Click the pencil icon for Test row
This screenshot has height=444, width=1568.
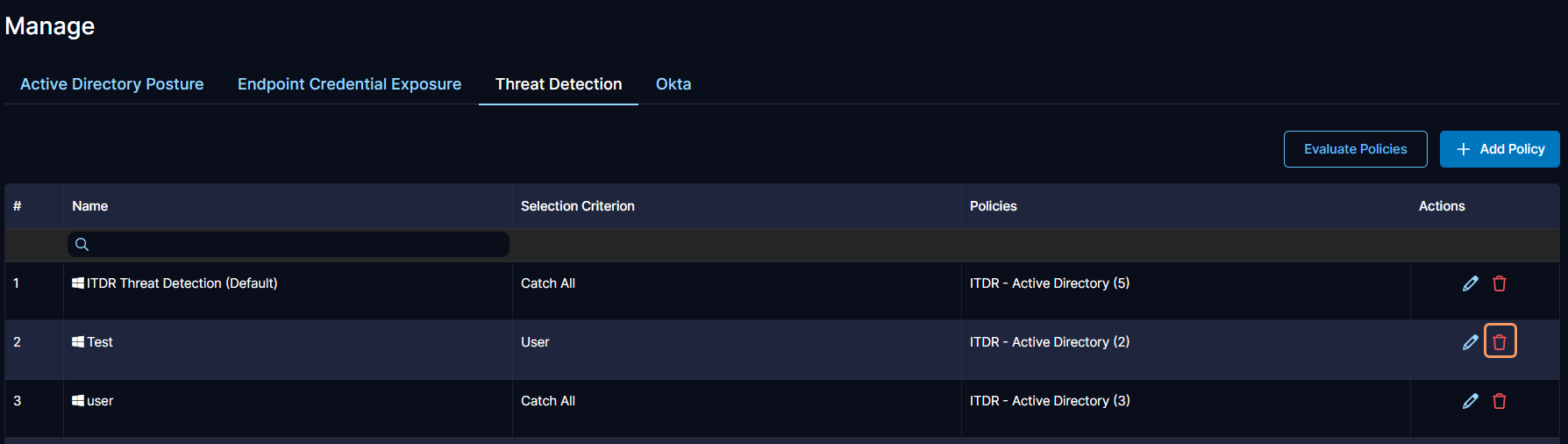point(1471,342)
